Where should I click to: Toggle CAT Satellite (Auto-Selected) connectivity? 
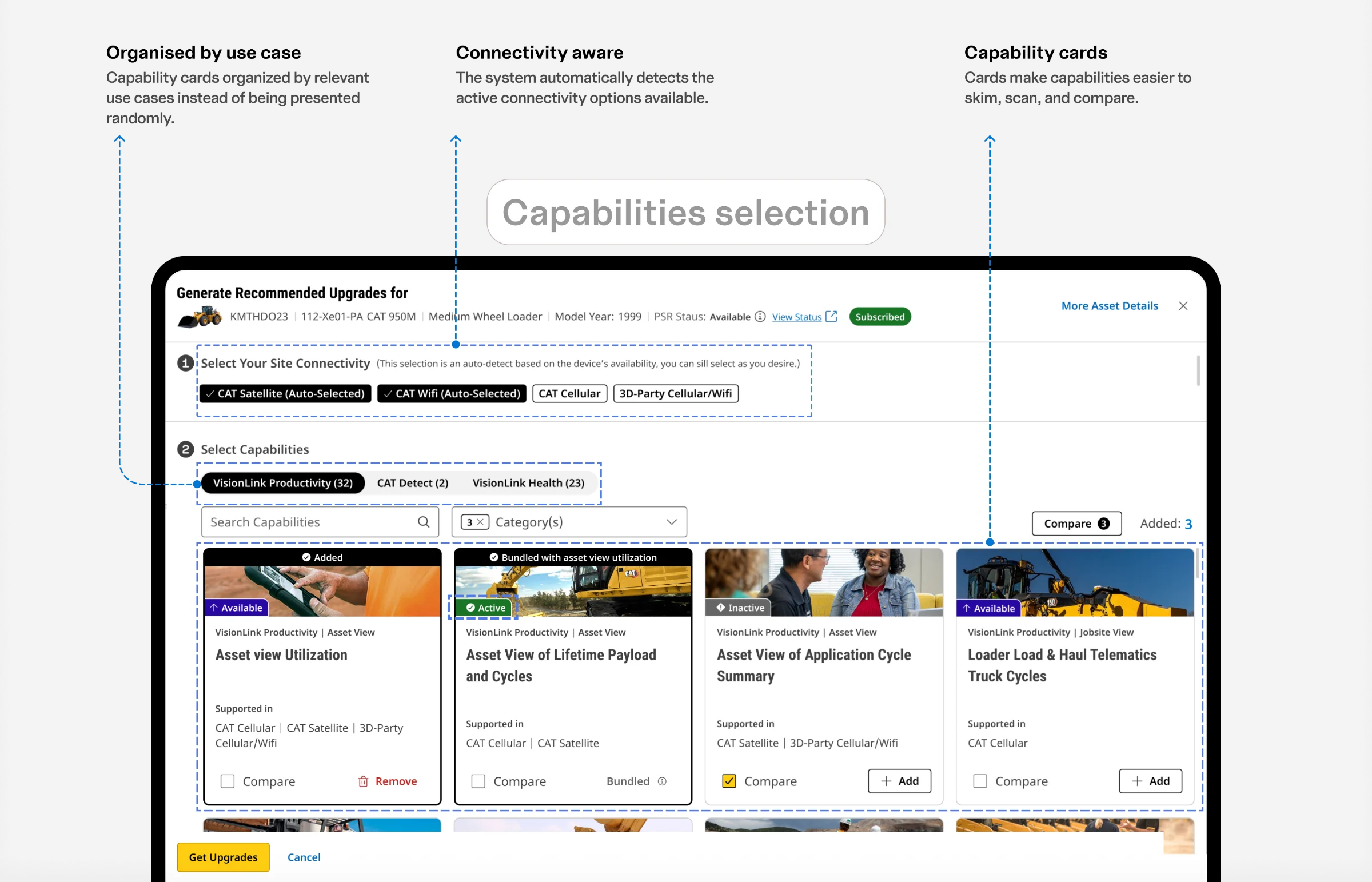[285, 393]
